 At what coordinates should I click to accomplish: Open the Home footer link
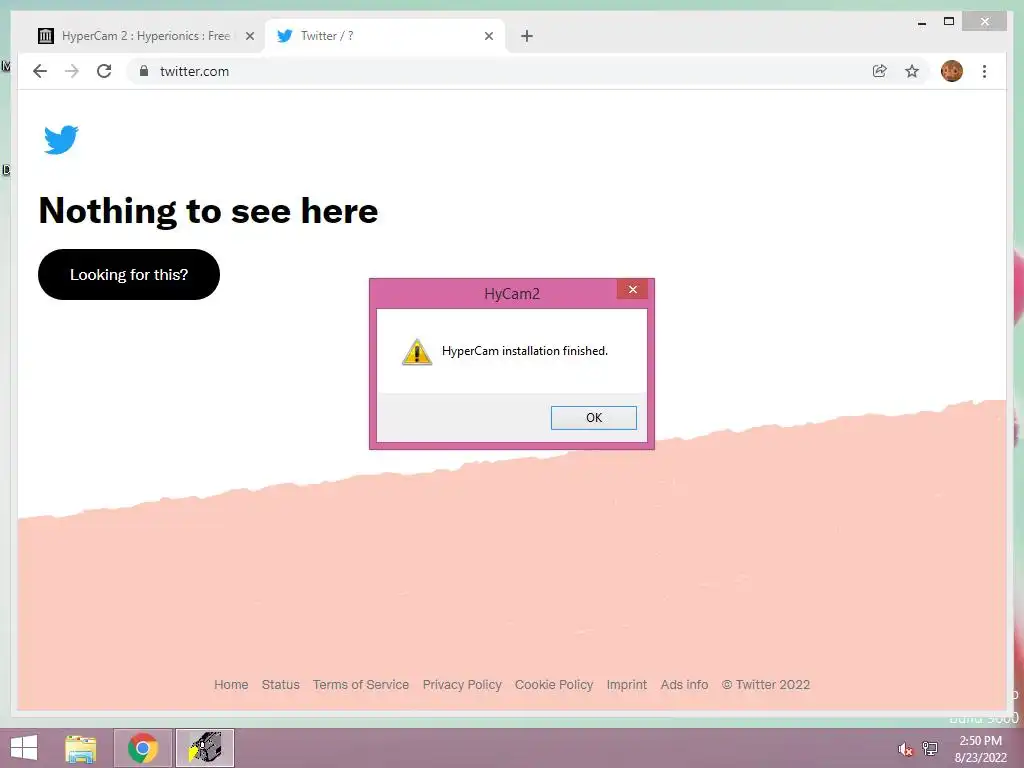coord(231,684)
